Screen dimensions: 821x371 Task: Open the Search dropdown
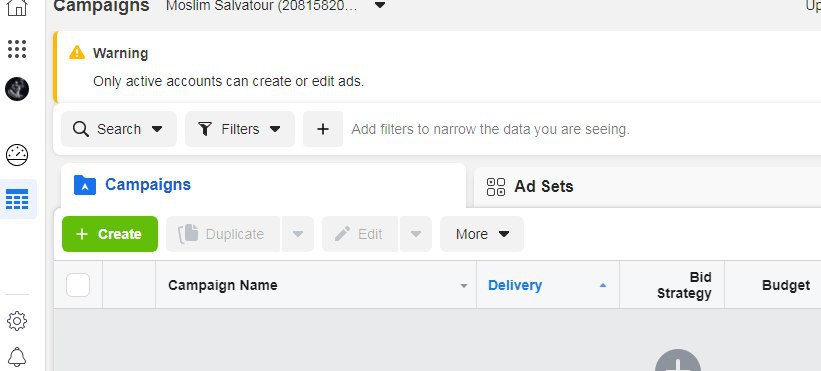coord(119,129)
